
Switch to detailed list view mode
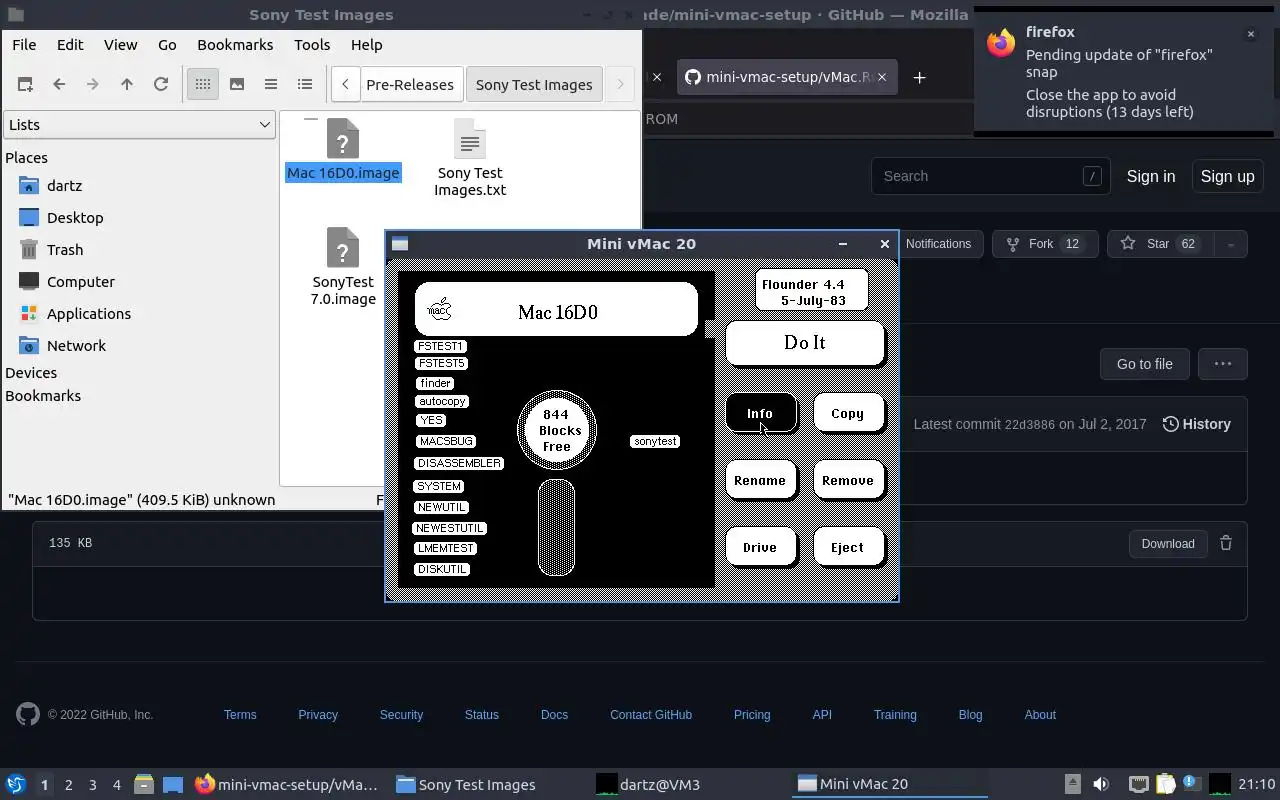tap(305, 85)
